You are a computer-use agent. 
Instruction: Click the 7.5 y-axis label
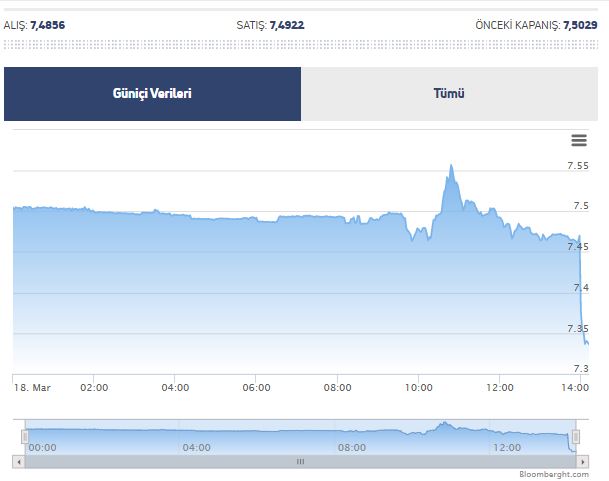[x=581, y=206]
